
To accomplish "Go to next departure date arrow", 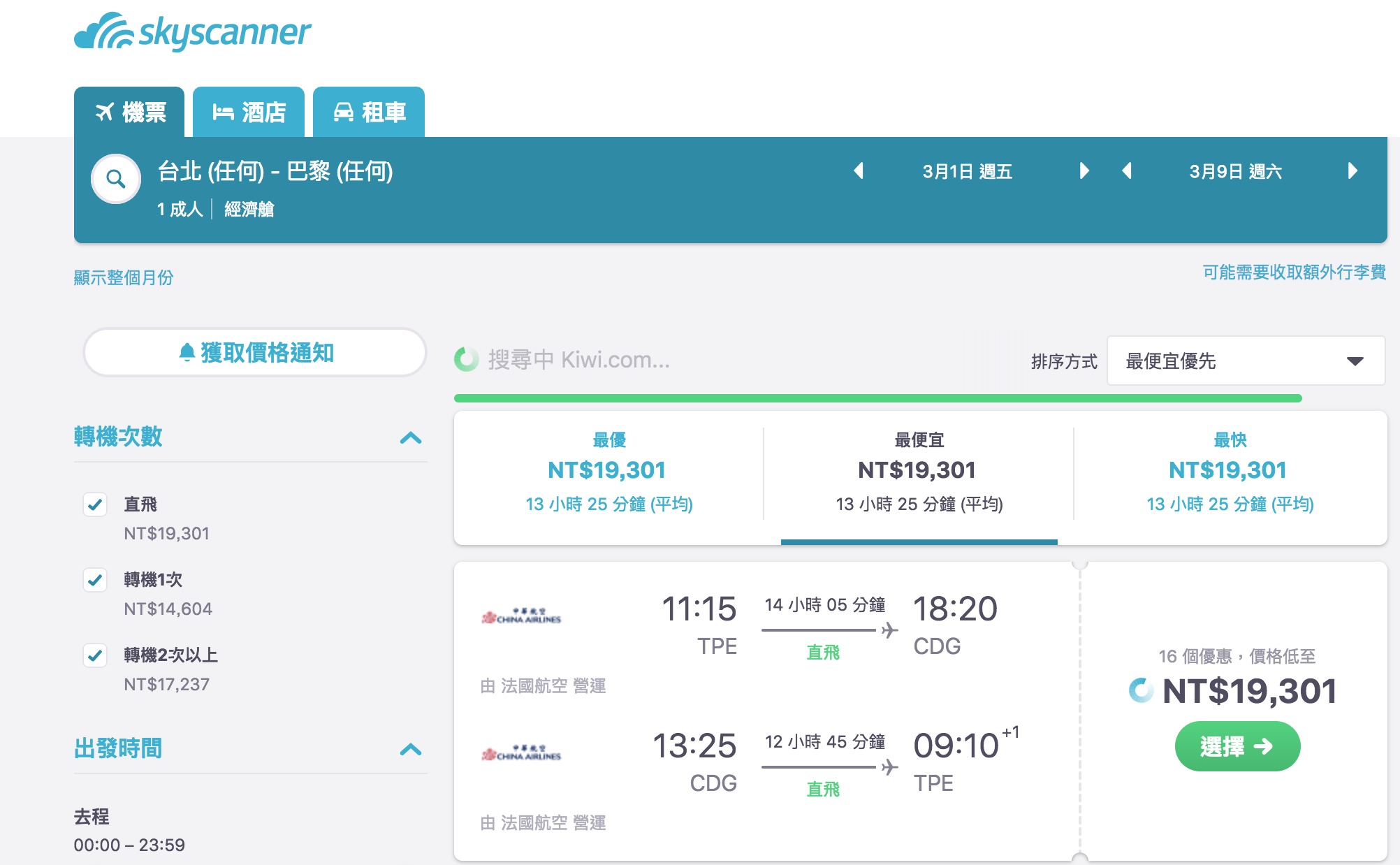I will [1084, 171].
